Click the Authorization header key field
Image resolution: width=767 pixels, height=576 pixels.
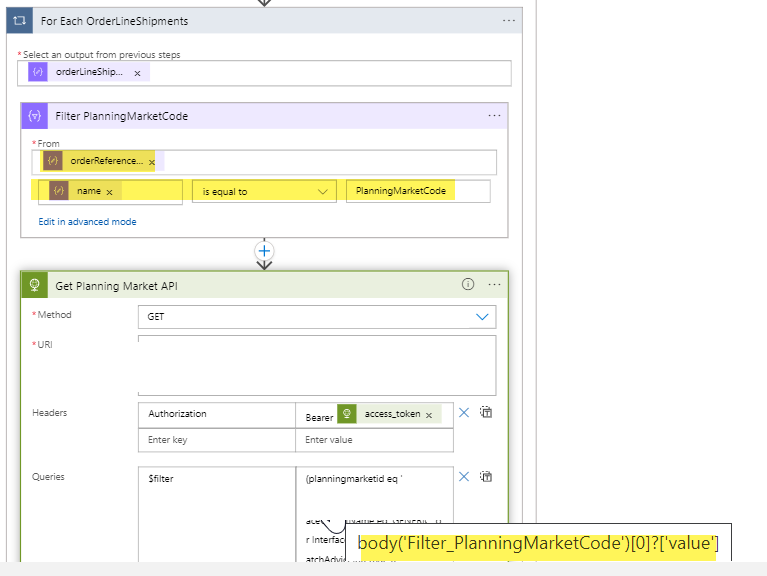[x=217, y=414]
